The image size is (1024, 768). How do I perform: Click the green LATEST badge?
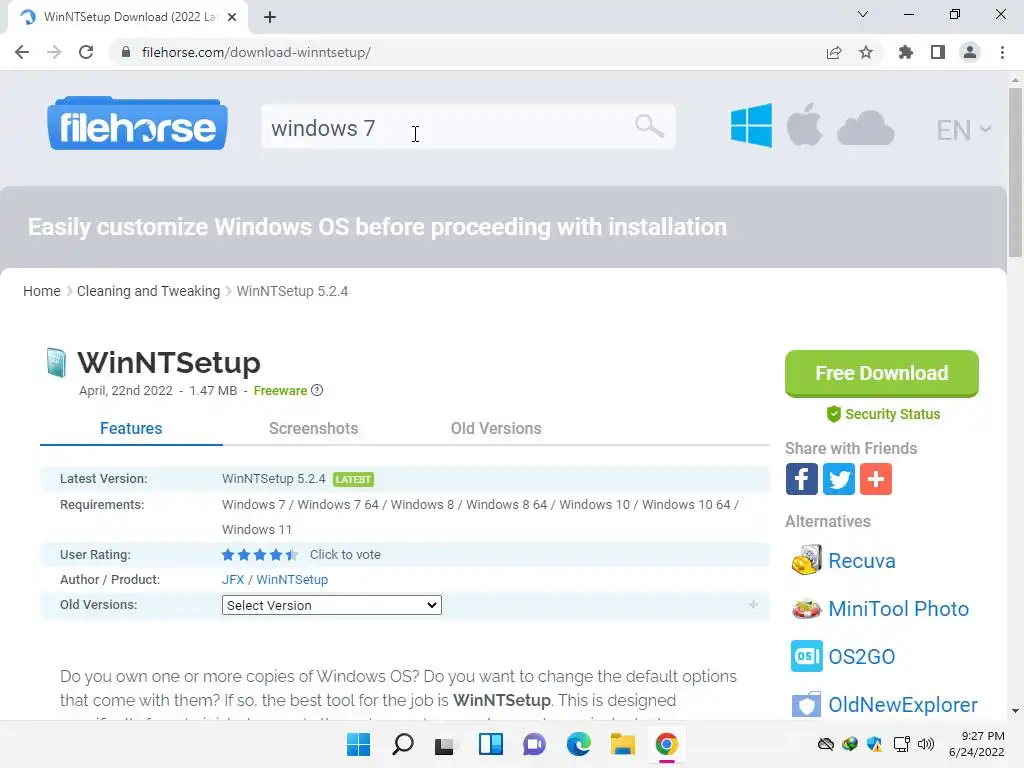[x=353, y=479]
